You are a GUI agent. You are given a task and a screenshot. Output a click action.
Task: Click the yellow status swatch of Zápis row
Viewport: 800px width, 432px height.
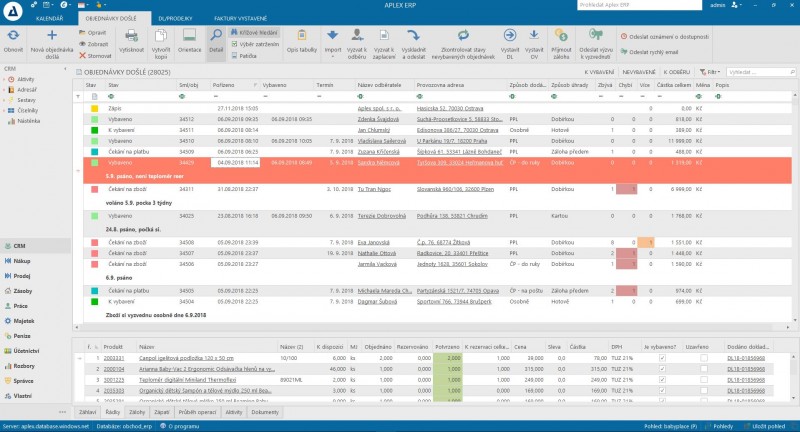pos(92,107)
